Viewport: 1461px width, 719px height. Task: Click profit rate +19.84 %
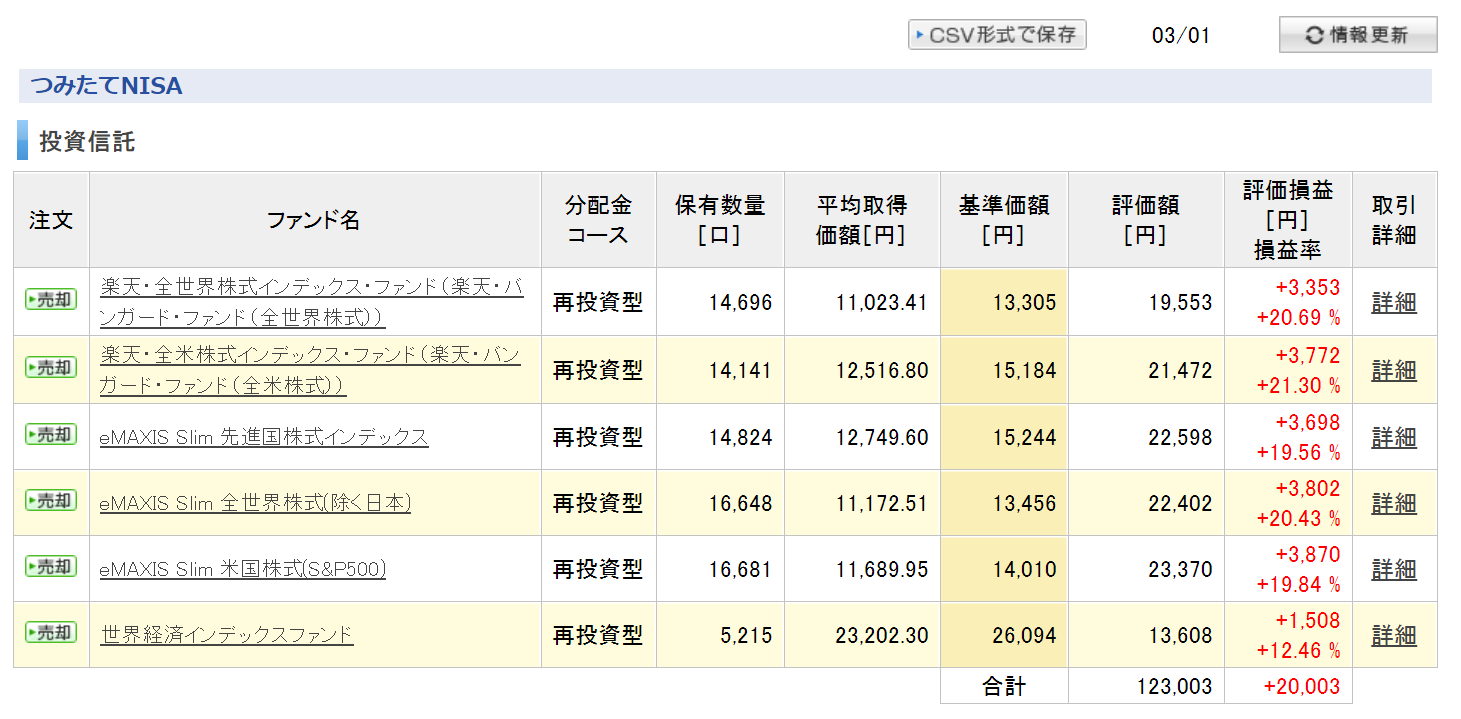coord(1298,585)
